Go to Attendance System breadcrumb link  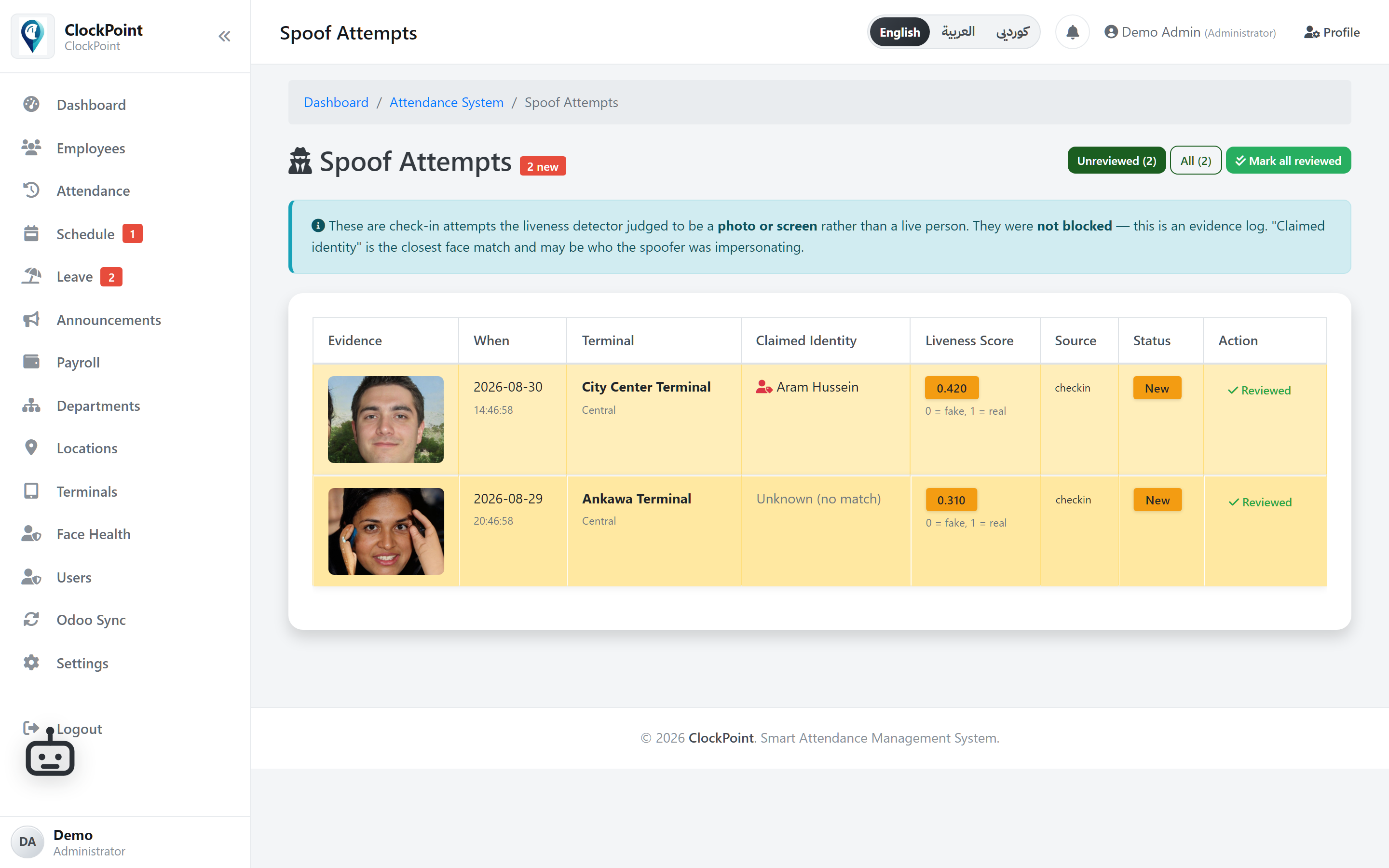pos(447,102)
